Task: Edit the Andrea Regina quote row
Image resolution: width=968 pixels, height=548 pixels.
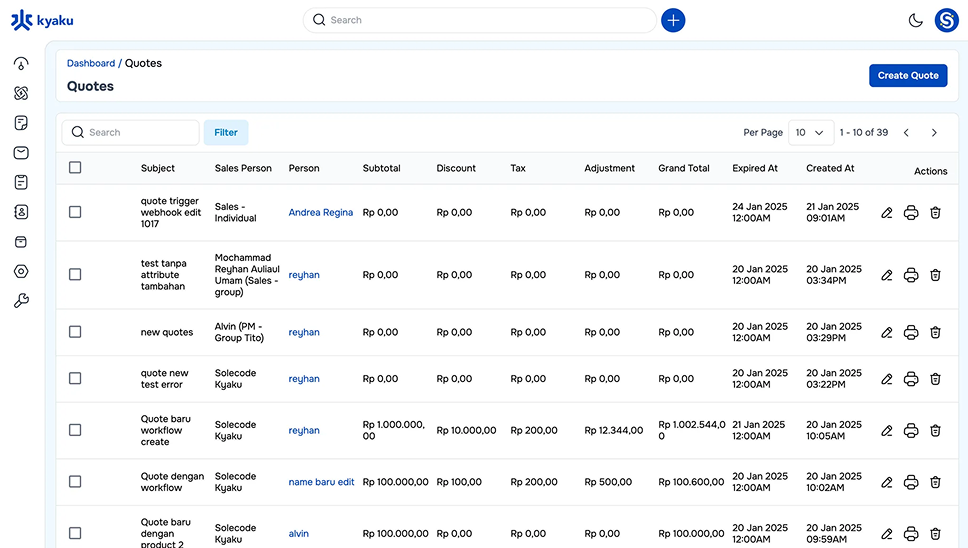Action: click(x=887, y=213)
